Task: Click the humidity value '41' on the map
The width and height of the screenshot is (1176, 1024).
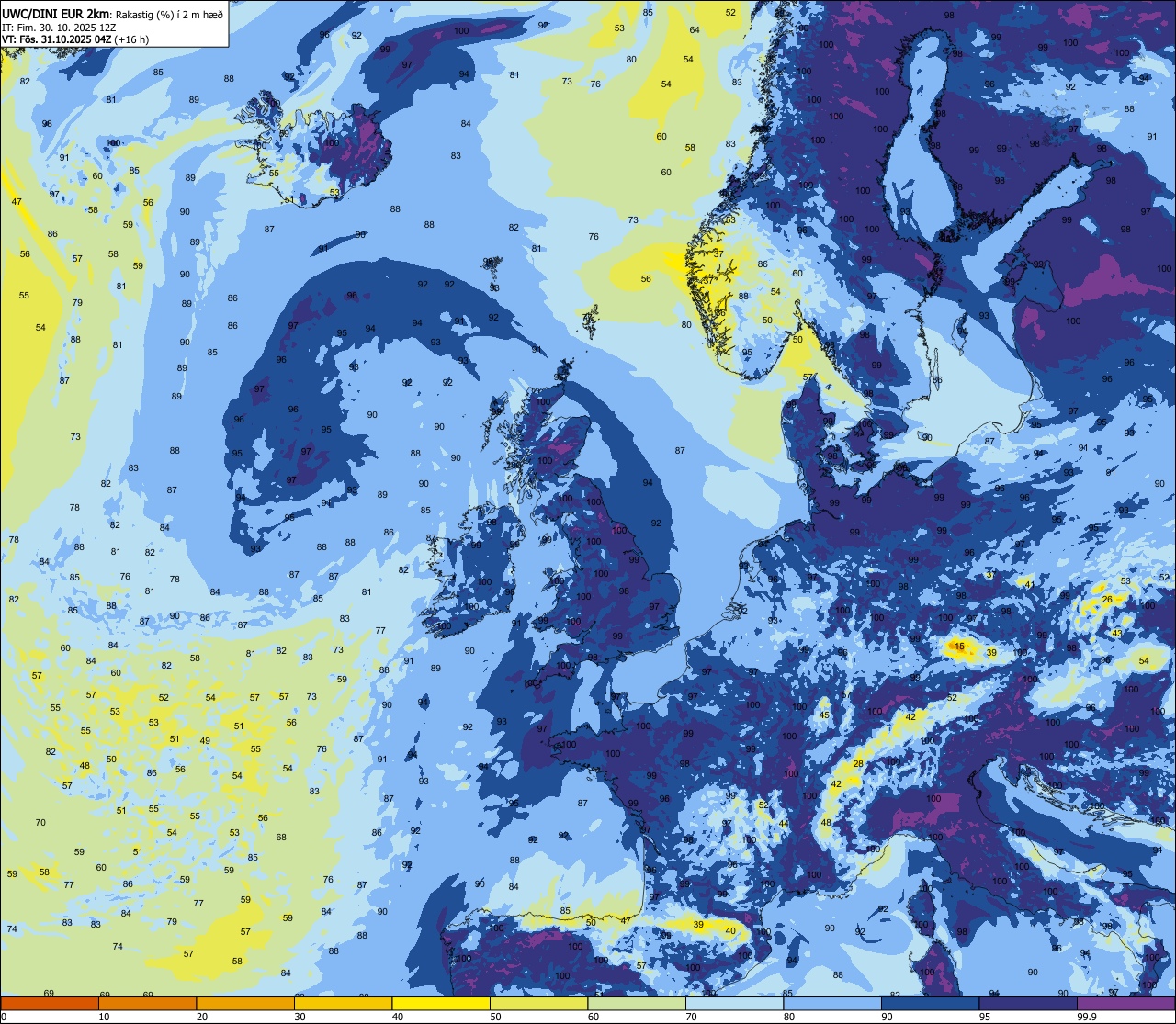Action: coord(1030,584)
